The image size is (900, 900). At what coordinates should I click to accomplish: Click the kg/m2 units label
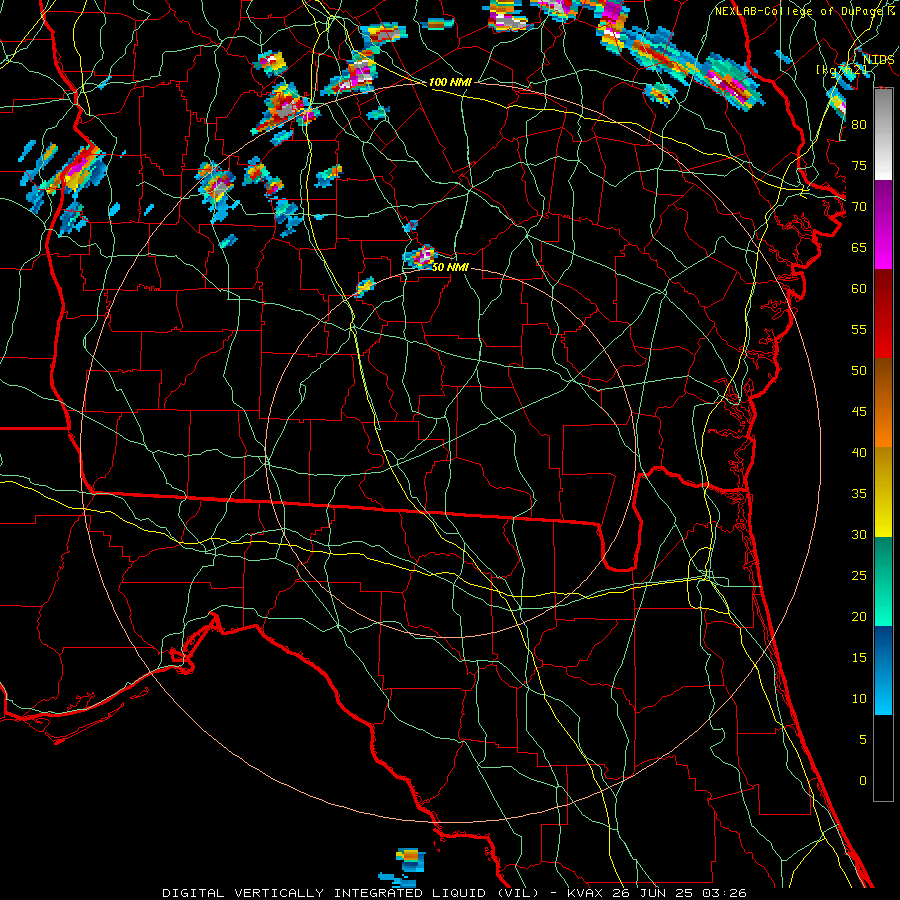(841, 70)
